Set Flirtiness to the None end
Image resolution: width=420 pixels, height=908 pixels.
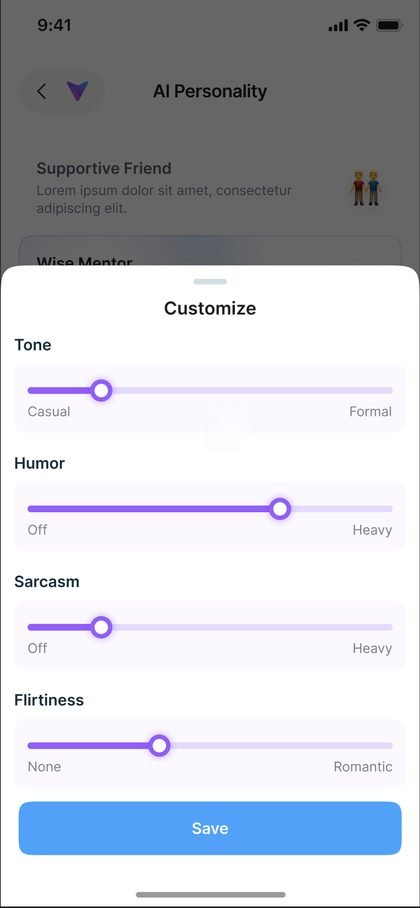(x=29, y=745)
